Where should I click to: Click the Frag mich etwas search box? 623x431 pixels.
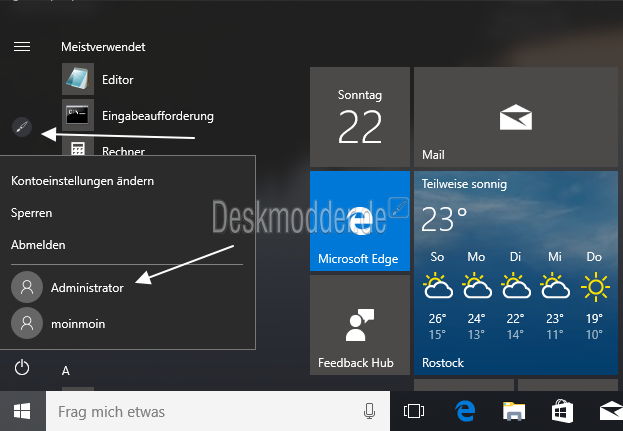pos(218,411)
